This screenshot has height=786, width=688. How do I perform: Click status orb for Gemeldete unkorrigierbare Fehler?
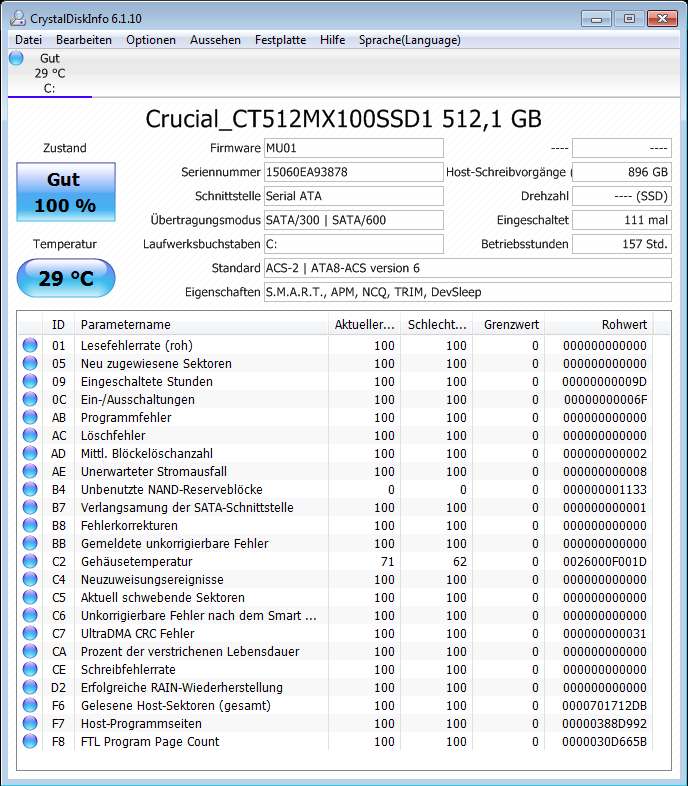pos(30,544)
